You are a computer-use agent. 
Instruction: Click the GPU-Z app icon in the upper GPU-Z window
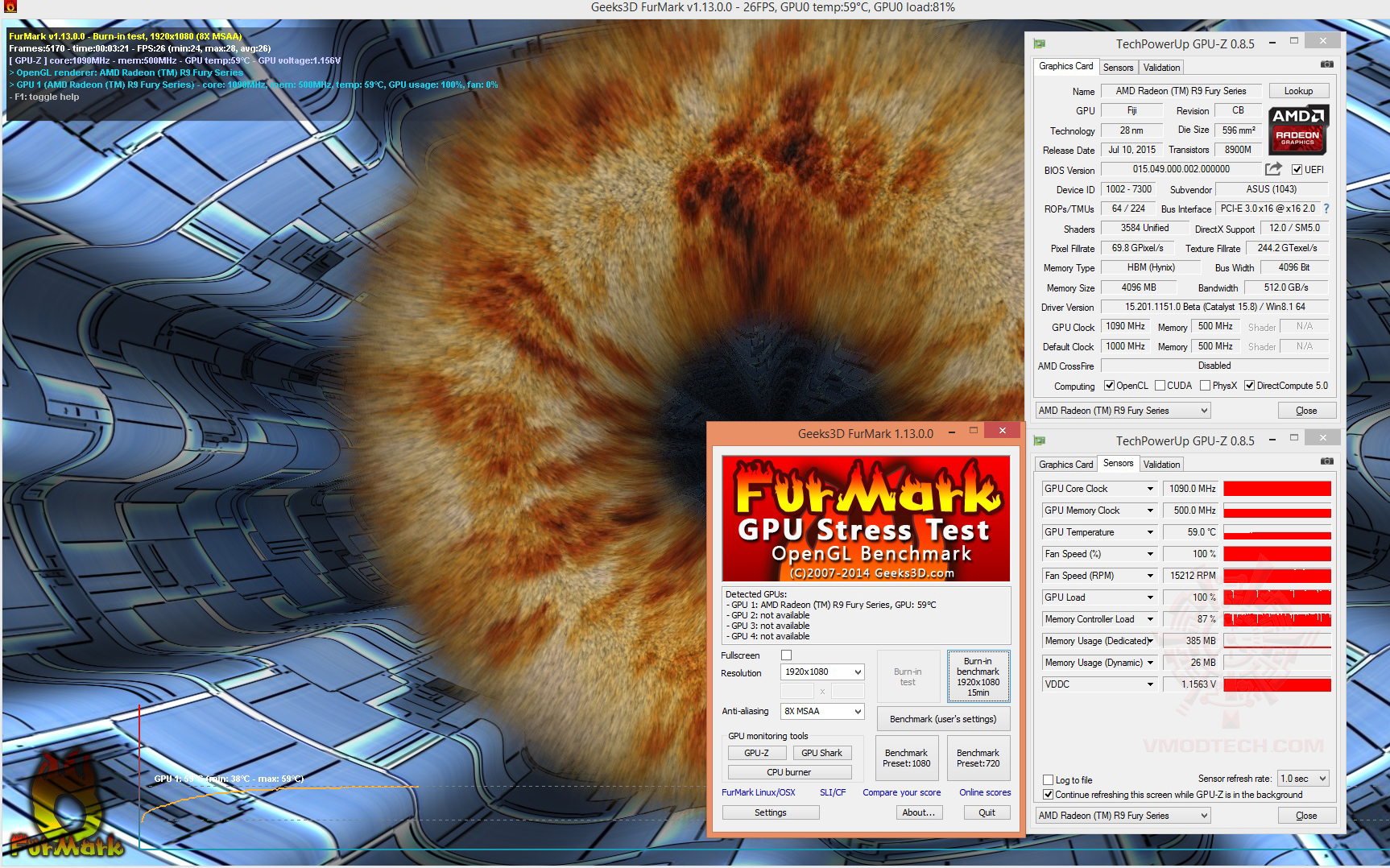1040,43
